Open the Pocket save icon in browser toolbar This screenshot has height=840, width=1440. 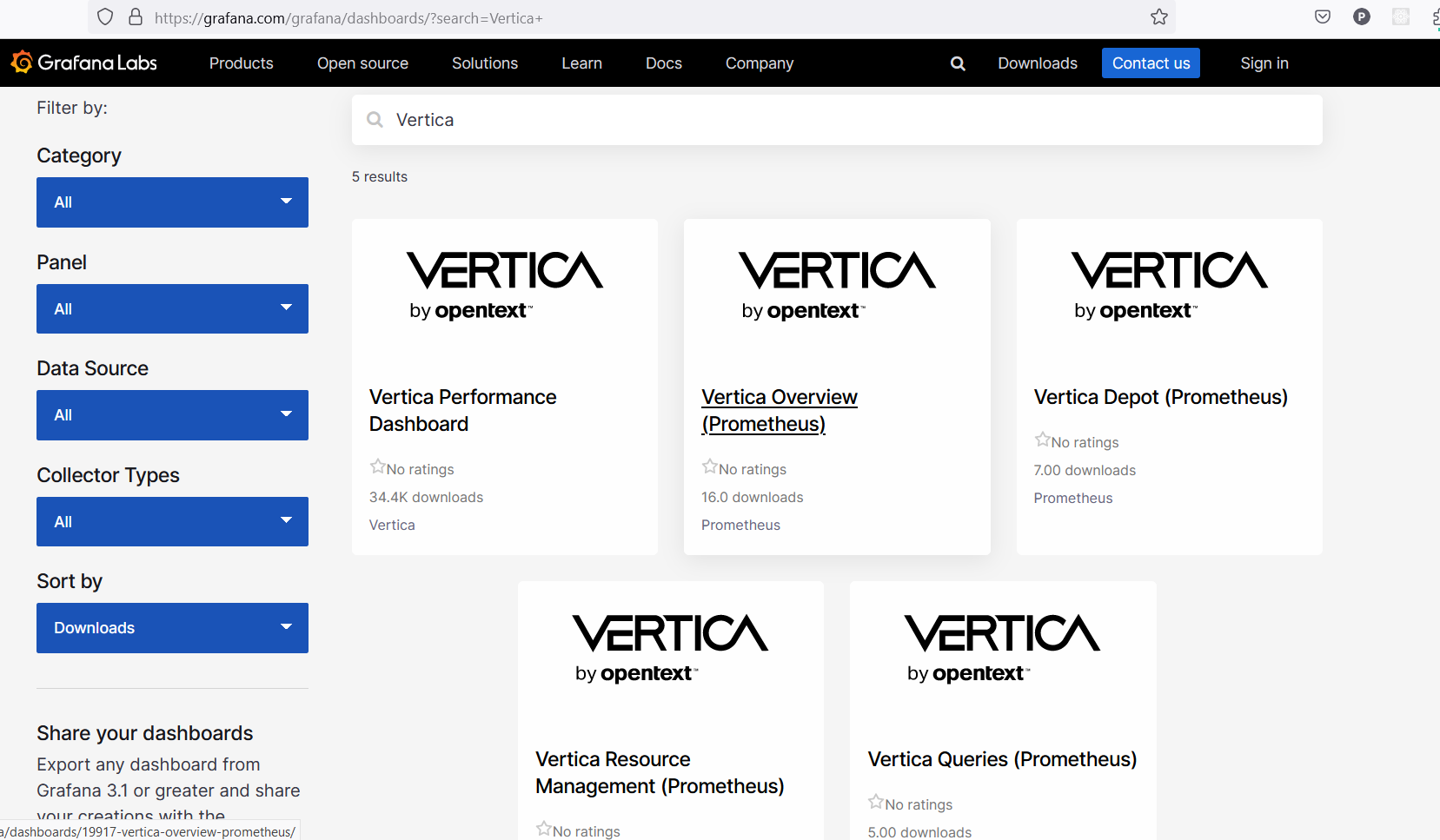(1323, 17)
